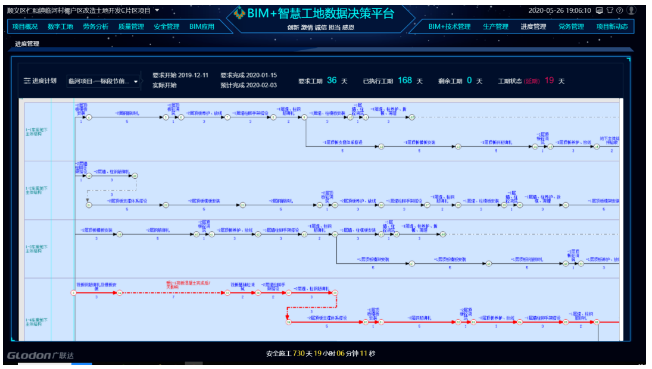Click the 工期状态 delay value 19

(549, 80)
